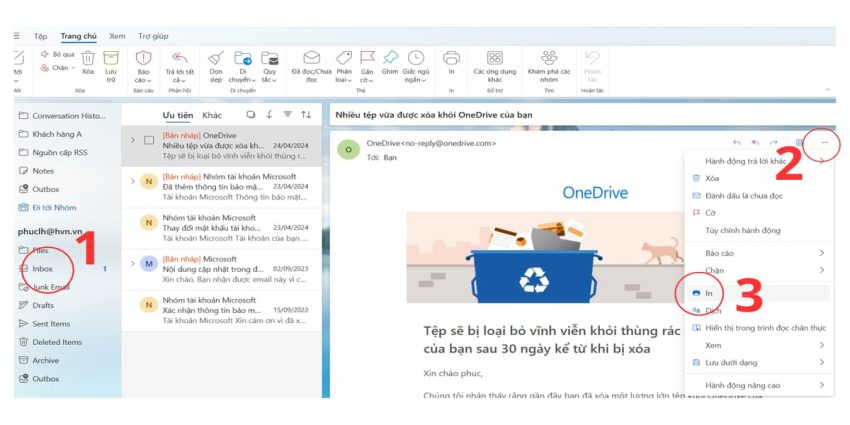Click the hamburger navigation menu icon

[17, 36]
